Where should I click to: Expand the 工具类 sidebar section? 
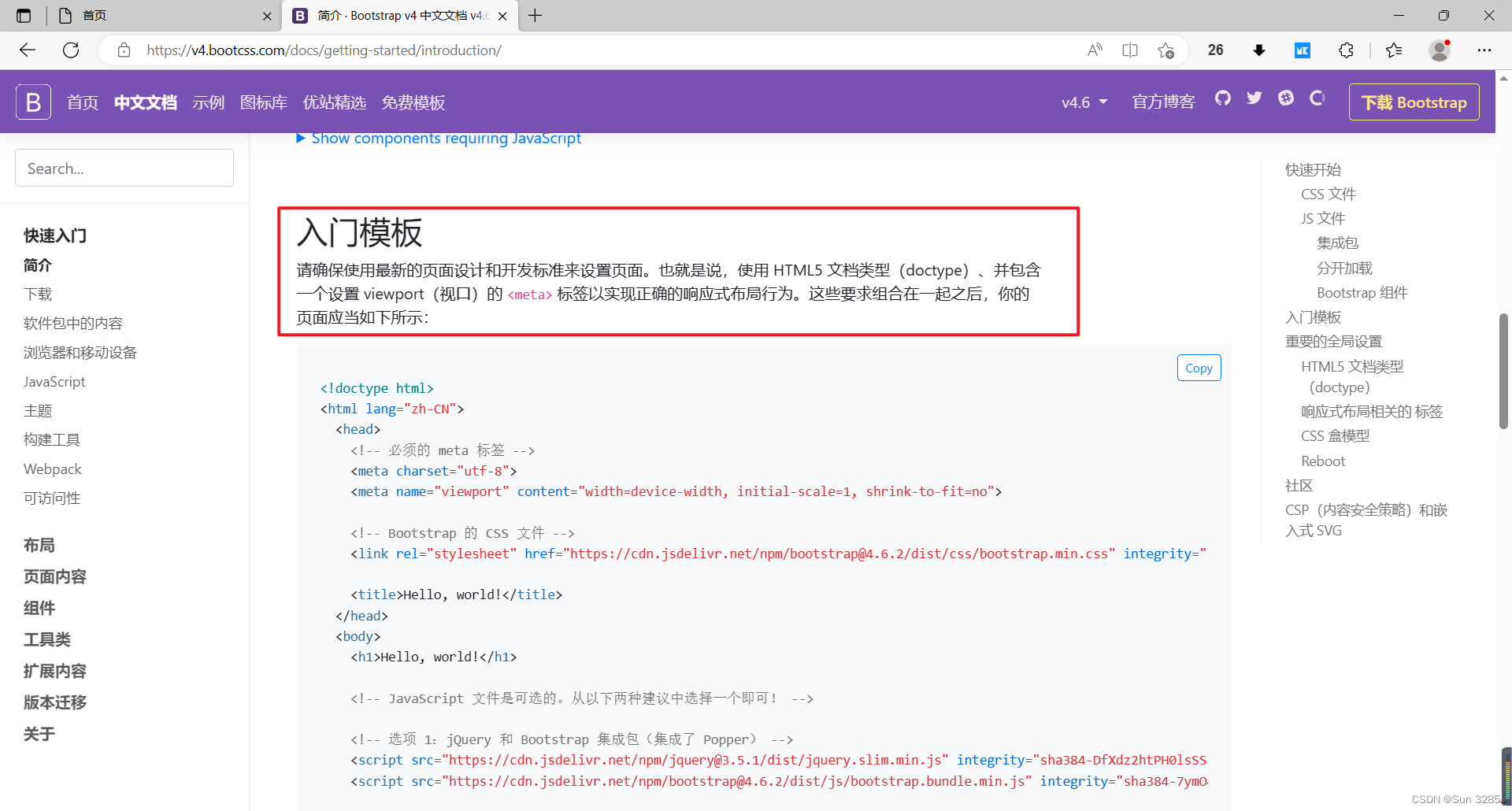47,639
